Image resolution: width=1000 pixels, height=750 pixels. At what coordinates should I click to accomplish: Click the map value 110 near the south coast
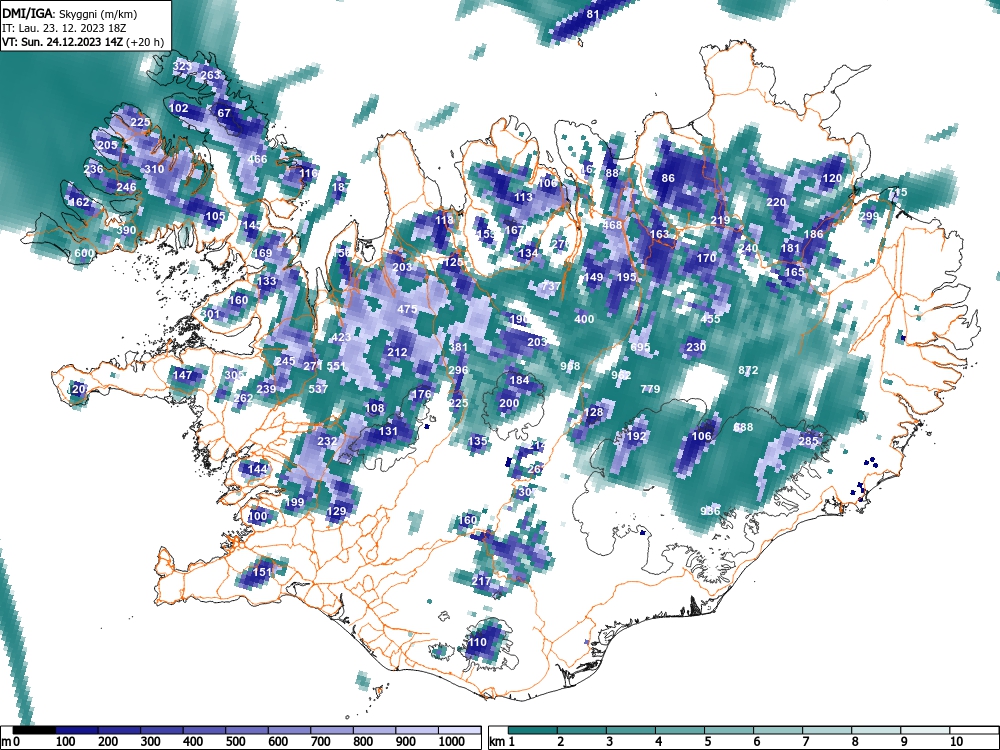pyautogui.click(x=477, y=643)
